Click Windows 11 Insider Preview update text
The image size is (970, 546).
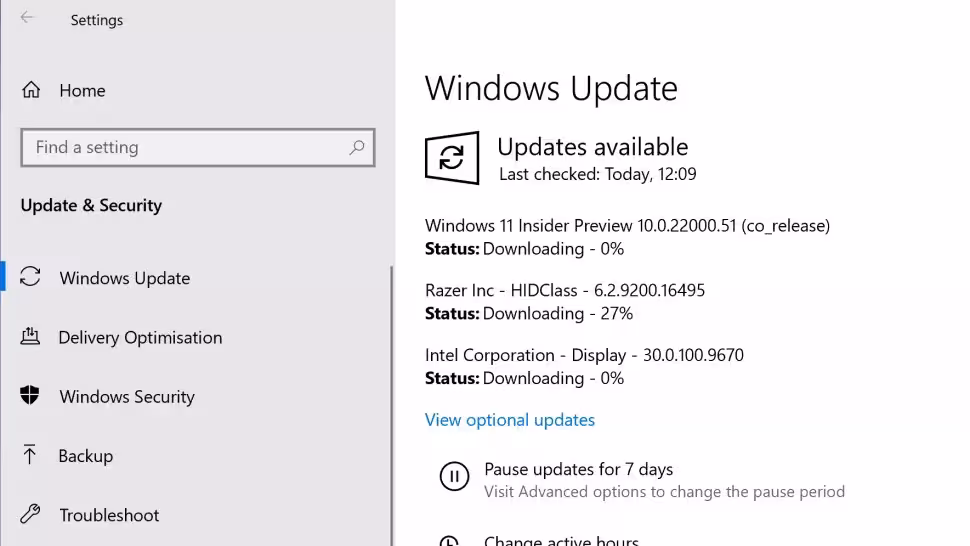(x=627, y=226)
